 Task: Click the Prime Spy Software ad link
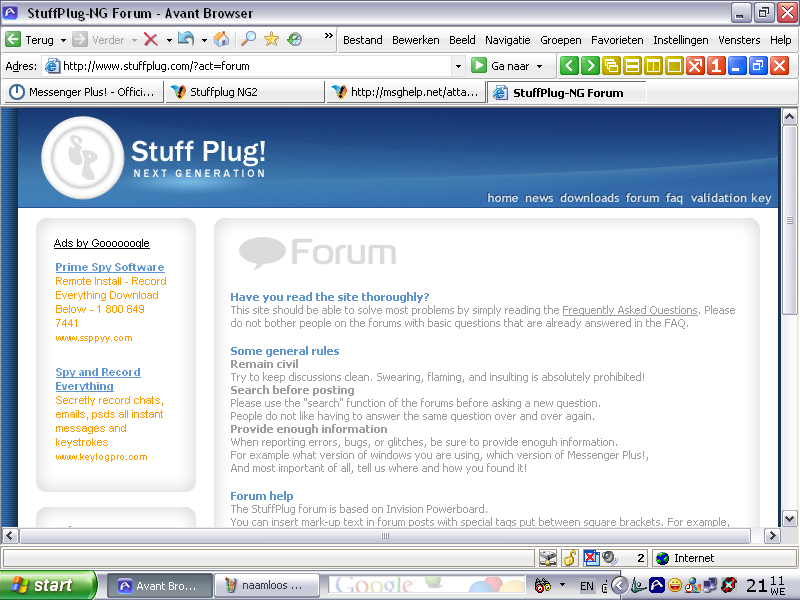[x=109, y=267]
